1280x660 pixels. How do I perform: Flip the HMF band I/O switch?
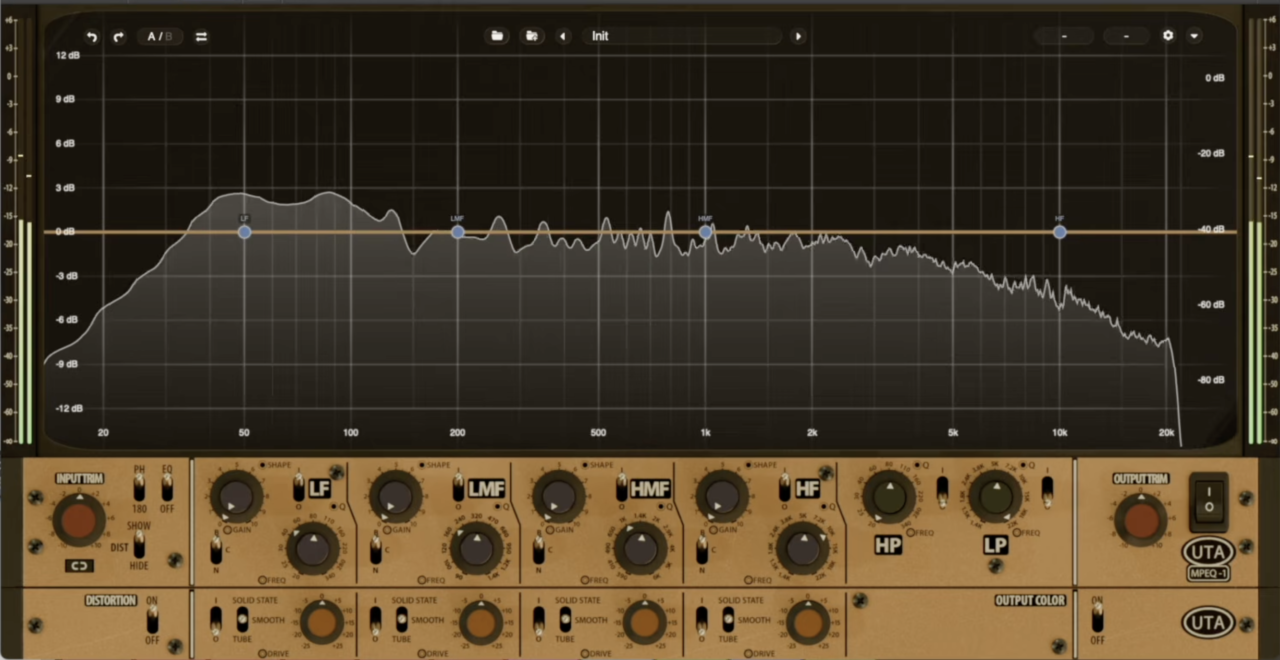[622, 488]
